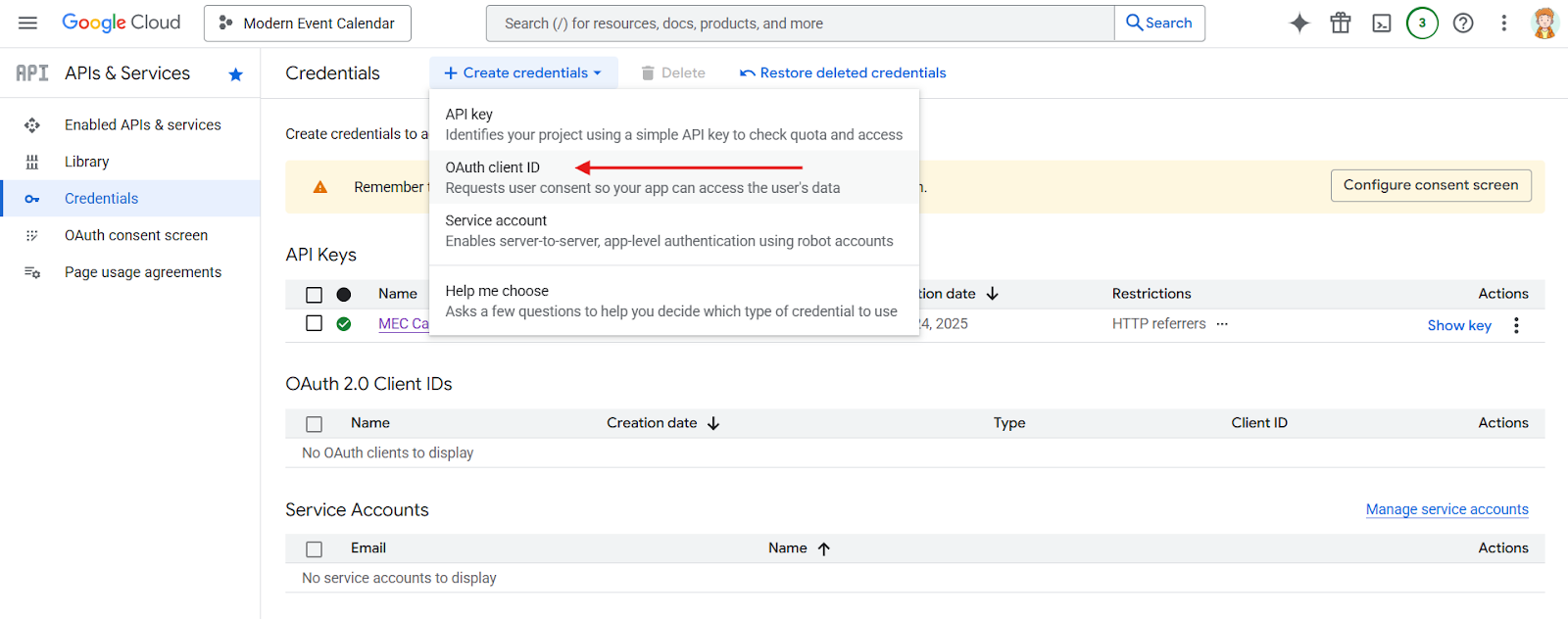Pin APIs & Services with star icon

[235, 74]
